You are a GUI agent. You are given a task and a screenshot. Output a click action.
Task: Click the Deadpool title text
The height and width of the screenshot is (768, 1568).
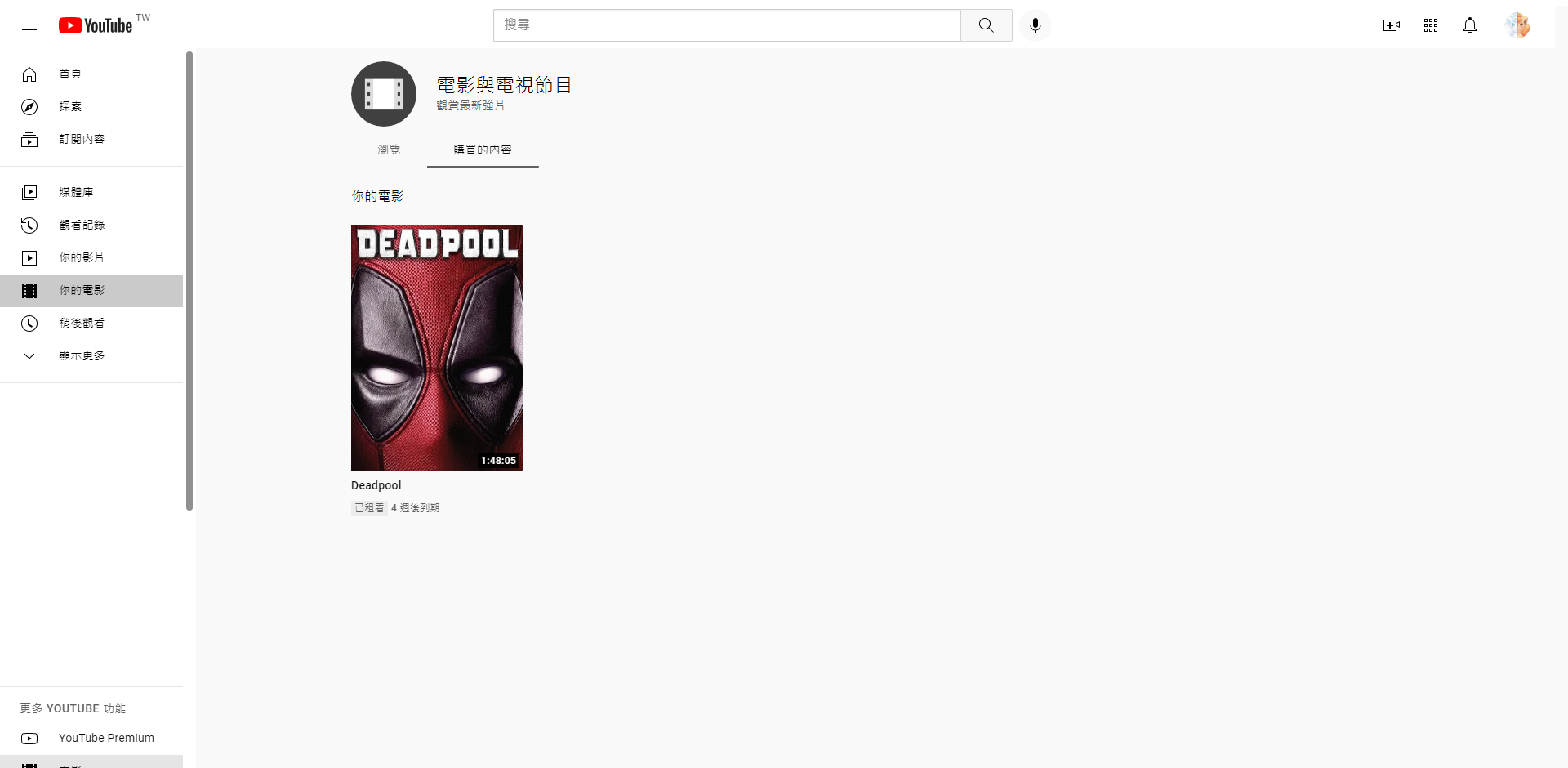376,485
